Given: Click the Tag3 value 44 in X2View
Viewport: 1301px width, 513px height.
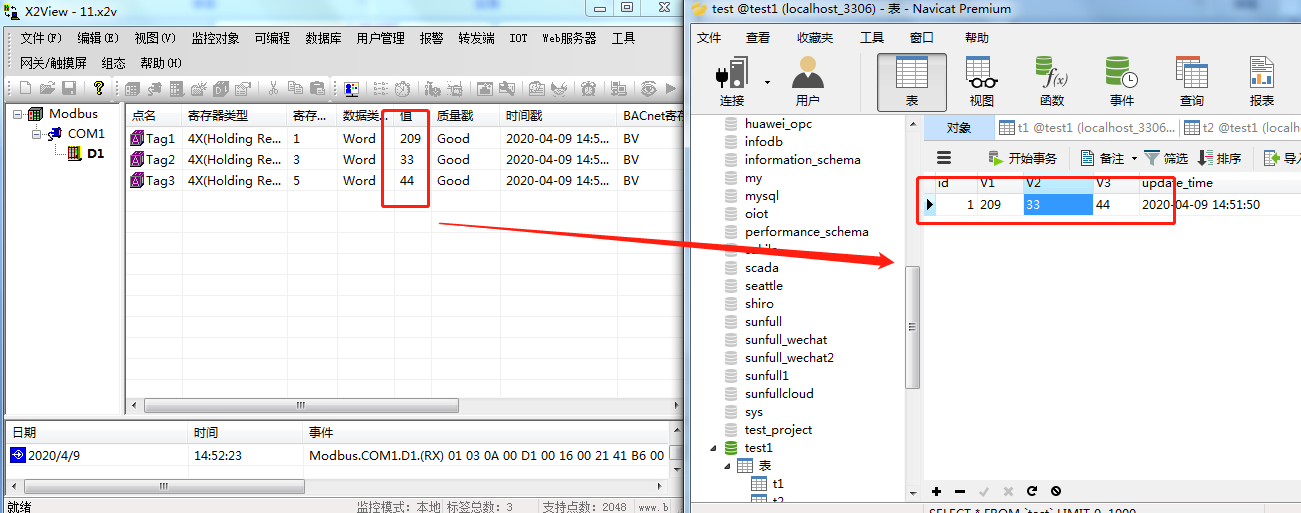Looking at the screenshot, I should pyautogui.click(x=407, y=181).
